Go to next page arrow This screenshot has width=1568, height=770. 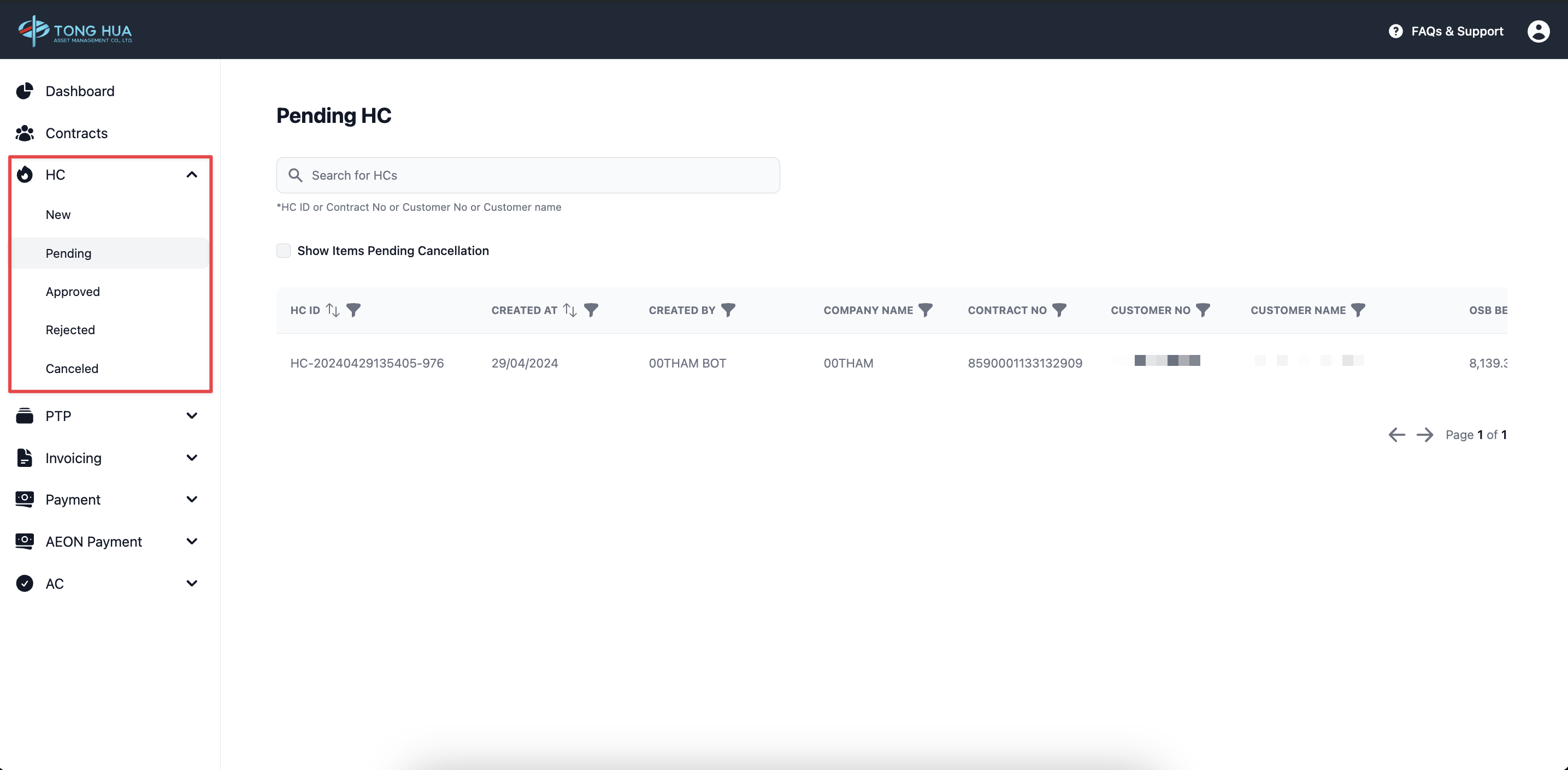click(1424, 435)
